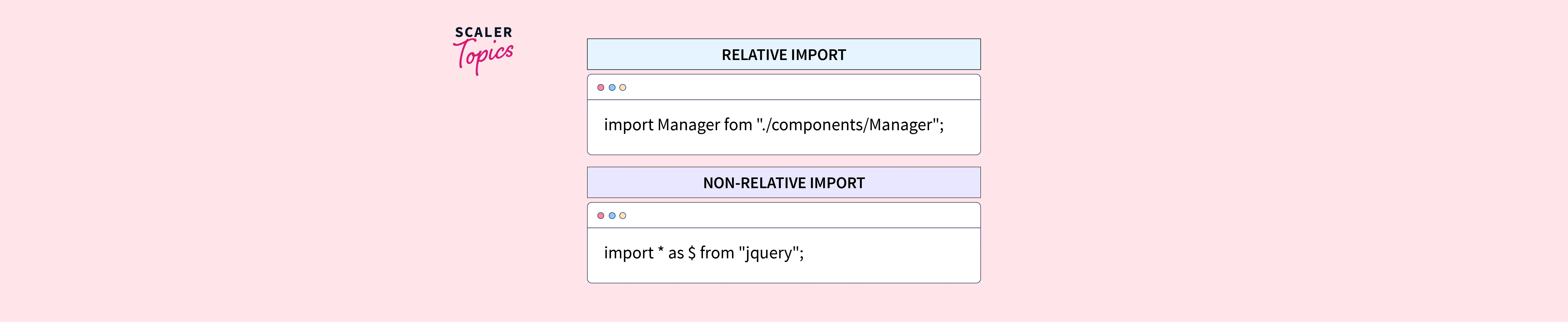Viewport: 1568px width, 322px height.
Task: Click the red dot in the relative import window
Action: click(601, 87)
